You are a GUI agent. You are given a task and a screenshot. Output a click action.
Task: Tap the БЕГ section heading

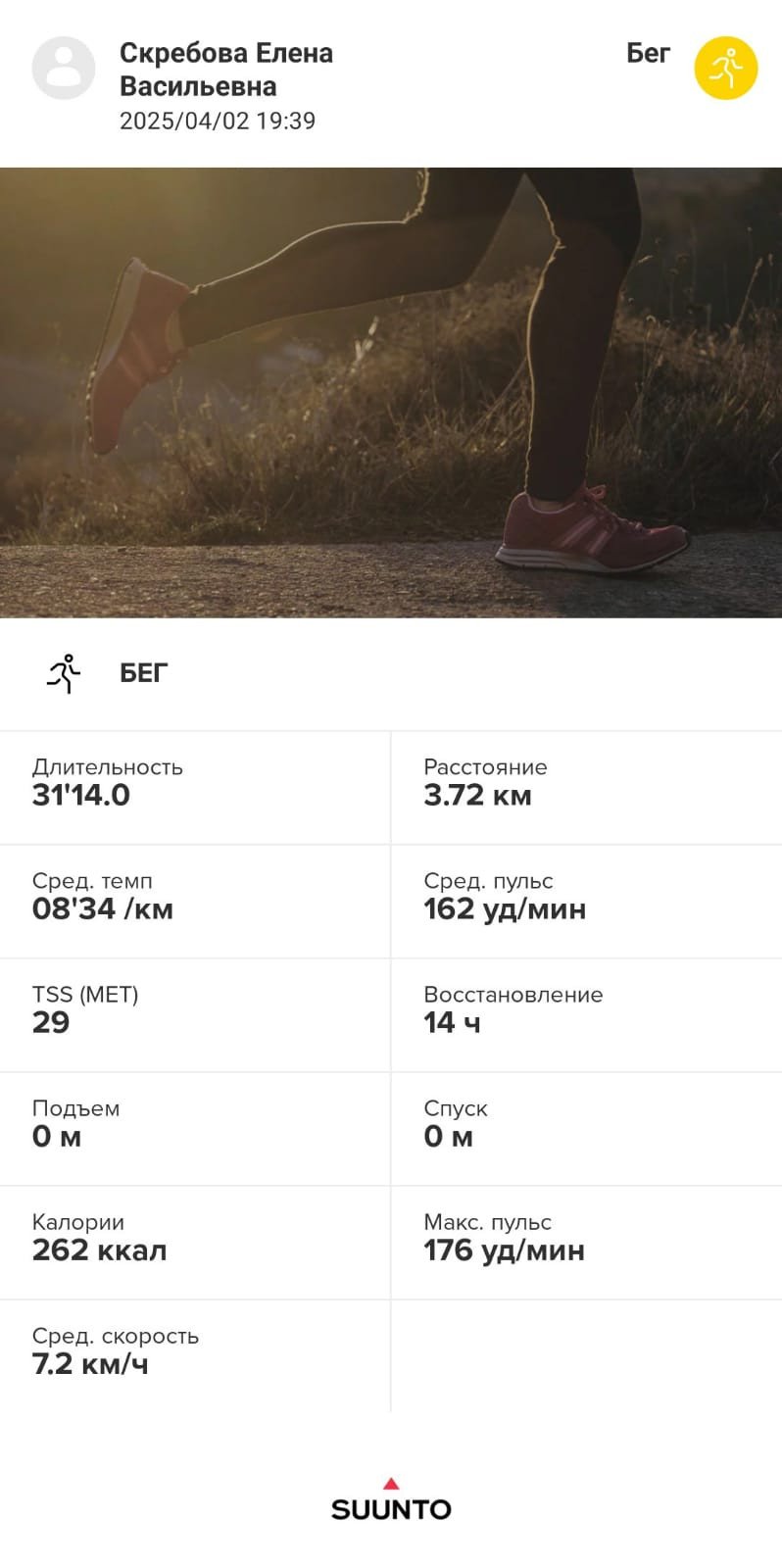144,673
